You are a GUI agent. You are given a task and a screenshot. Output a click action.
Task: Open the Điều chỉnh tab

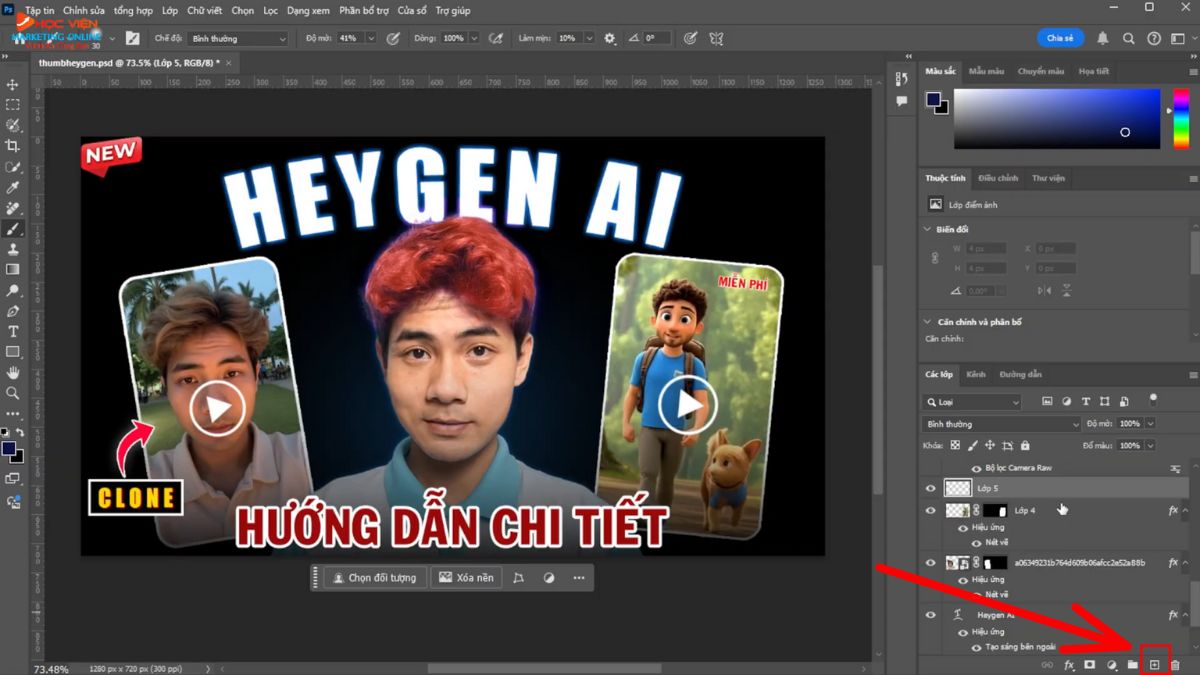[998, 178]
